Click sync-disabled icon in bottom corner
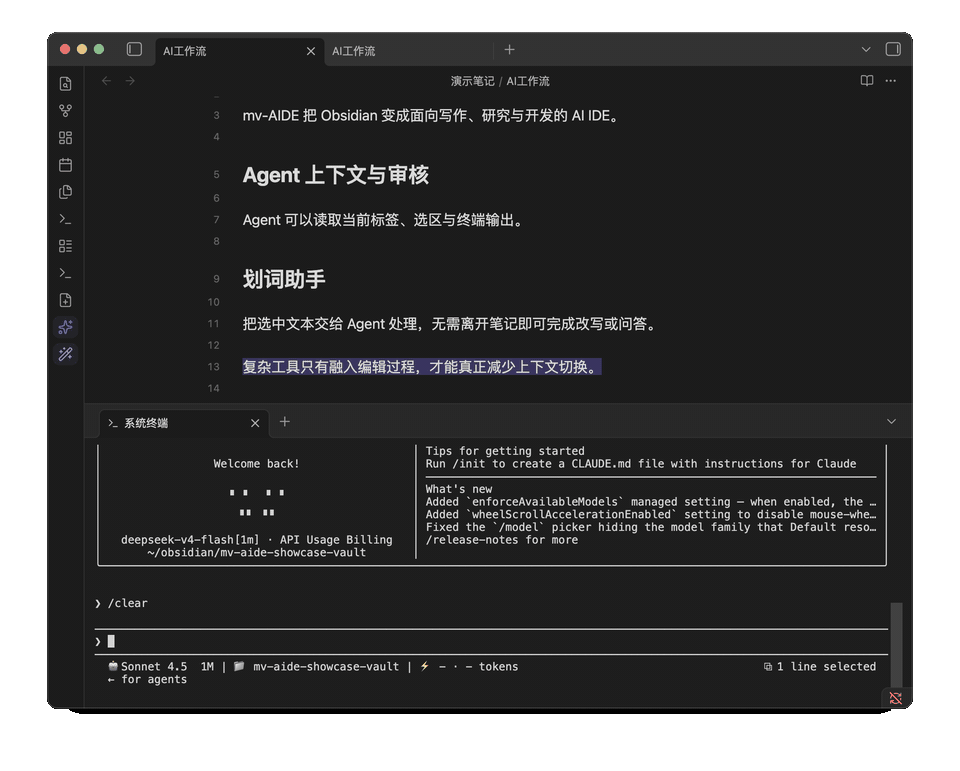The width and height of the screenshot is (960, 771). (x=895, y=698)
